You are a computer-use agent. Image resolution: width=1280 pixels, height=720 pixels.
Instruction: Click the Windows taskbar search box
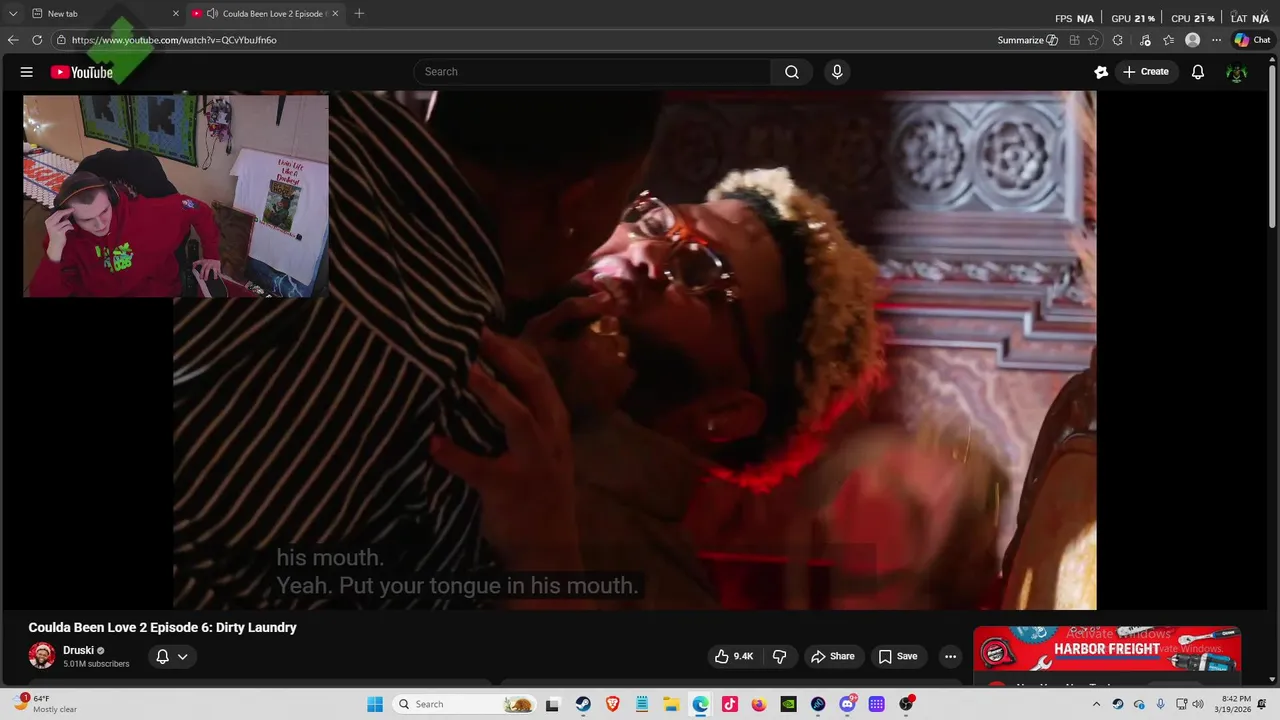pos(465,704)
